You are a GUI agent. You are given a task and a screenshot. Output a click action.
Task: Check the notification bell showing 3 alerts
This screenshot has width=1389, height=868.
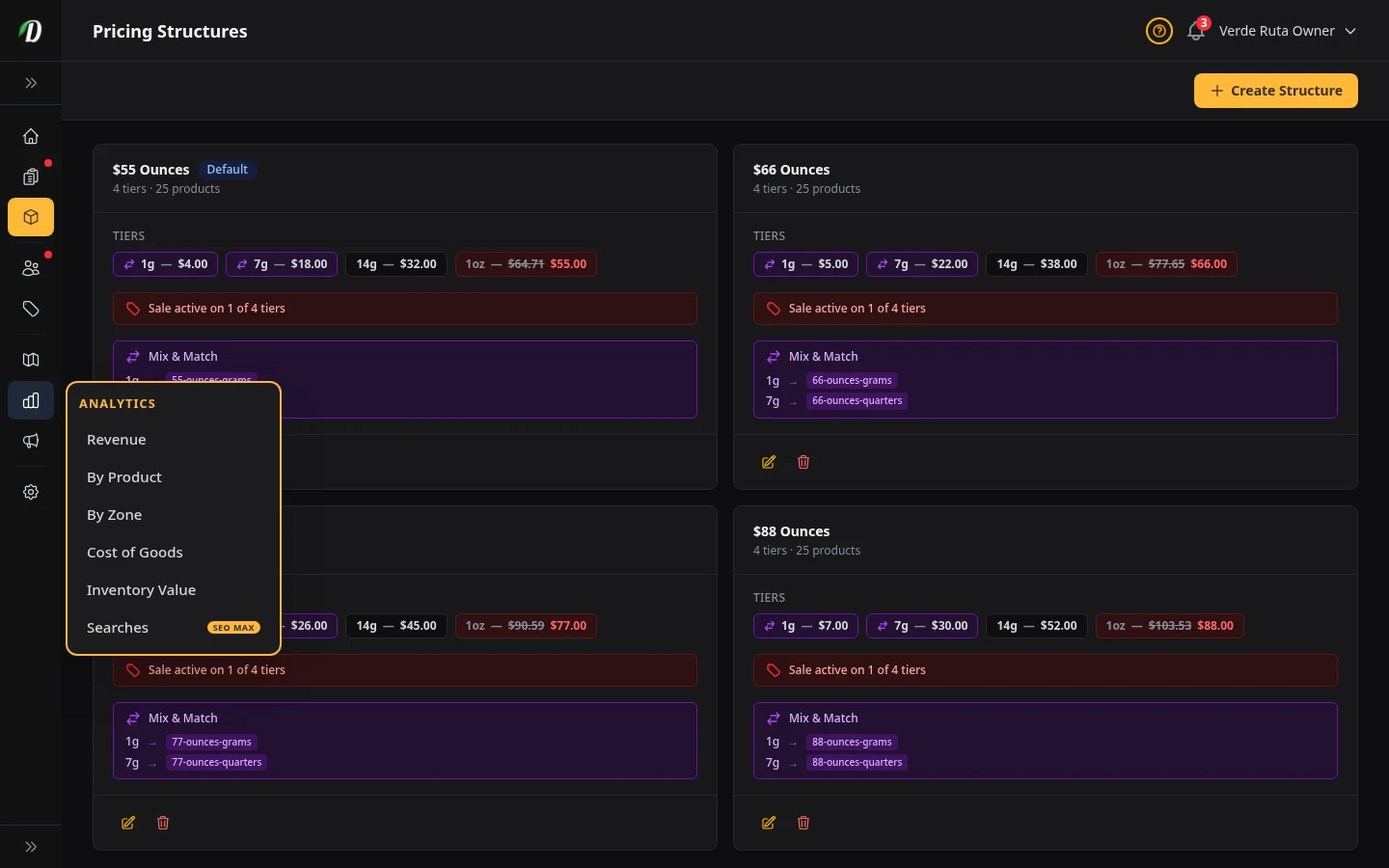[1195, 31]
